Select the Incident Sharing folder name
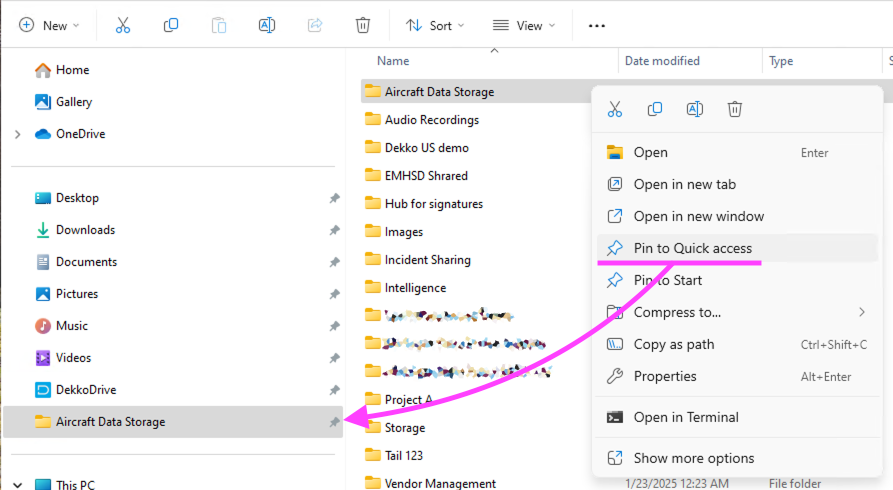 [x=428, y=259]
